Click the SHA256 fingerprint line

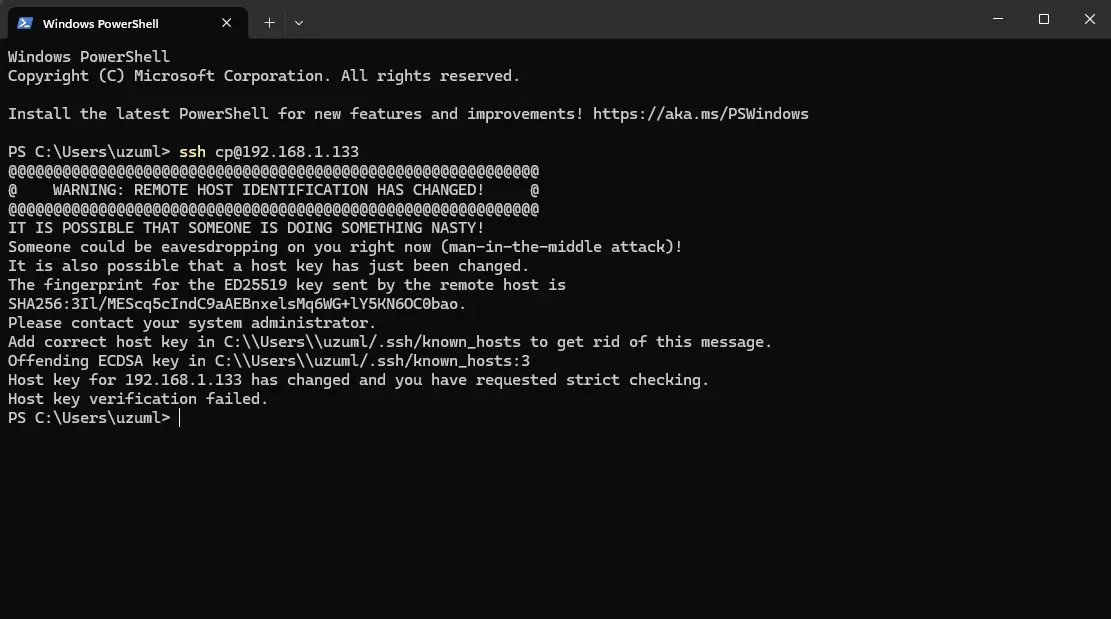tap(237, 305)
